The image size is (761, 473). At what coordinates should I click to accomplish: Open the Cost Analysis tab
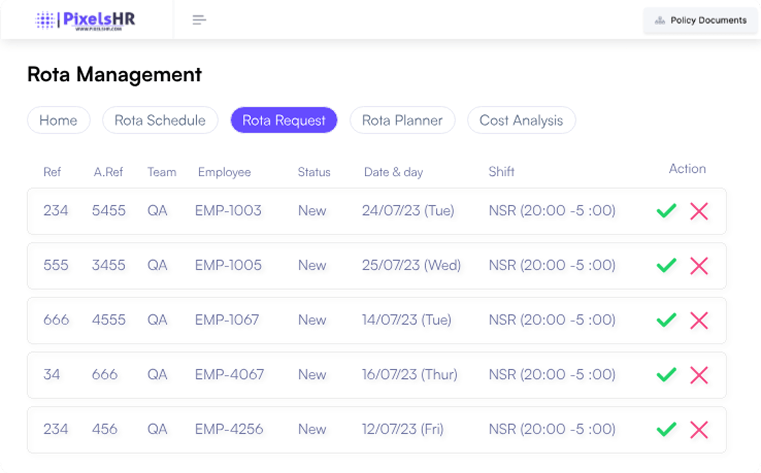521,120
